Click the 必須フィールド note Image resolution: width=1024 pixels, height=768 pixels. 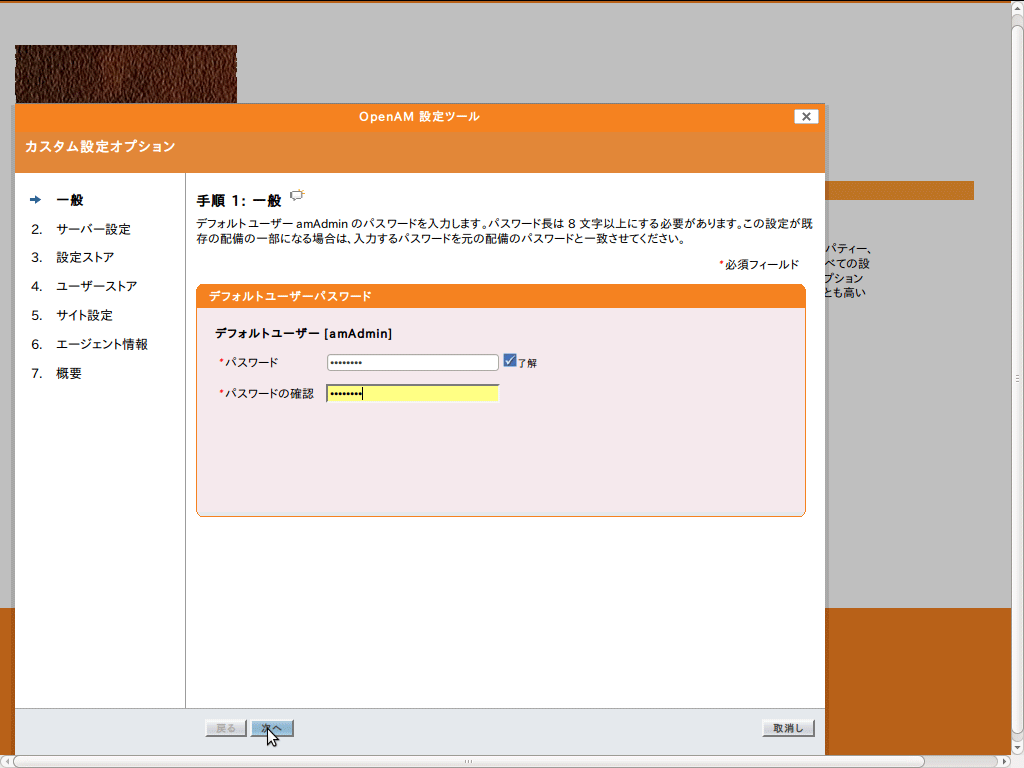click(x=759, y=264)
